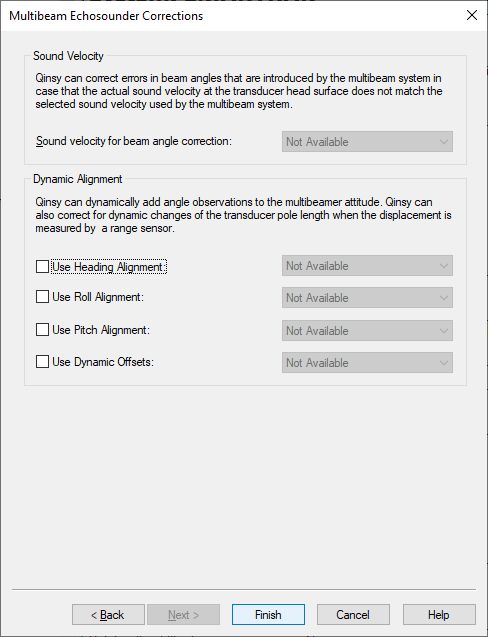
Task: Click the Use Roll Alignment label text
Action: point(98,297)
